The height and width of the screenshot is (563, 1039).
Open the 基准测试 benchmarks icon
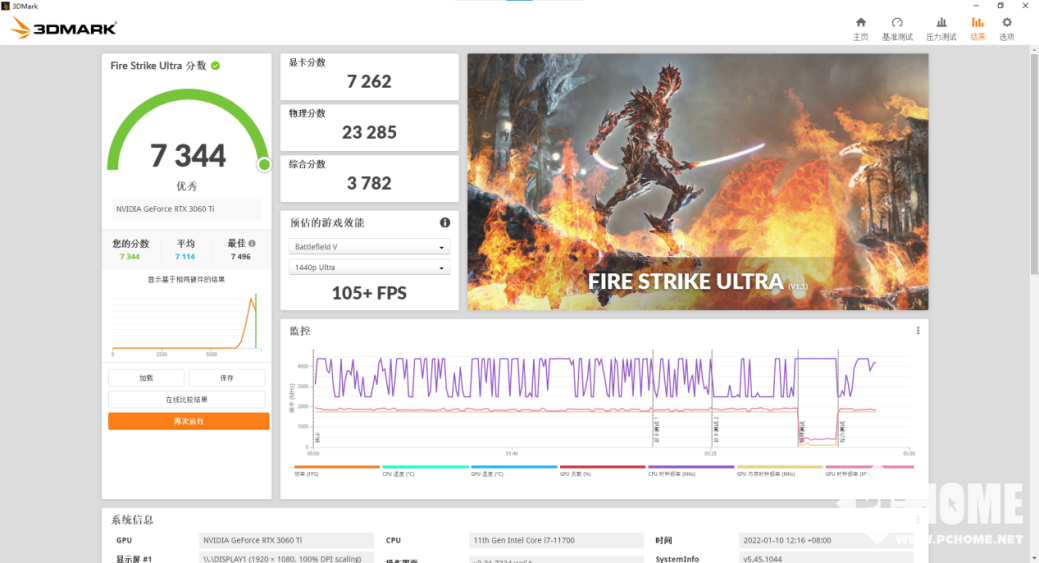897,23
